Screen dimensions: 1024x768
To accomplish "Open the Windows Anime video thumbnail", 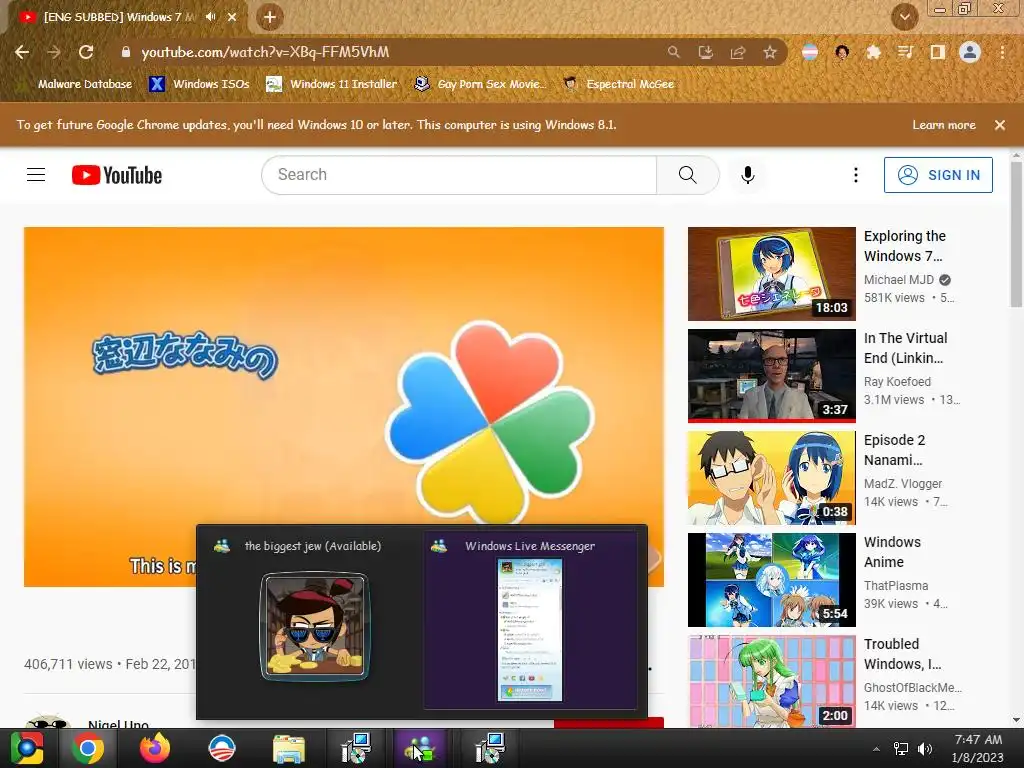I will pos(771,579).
